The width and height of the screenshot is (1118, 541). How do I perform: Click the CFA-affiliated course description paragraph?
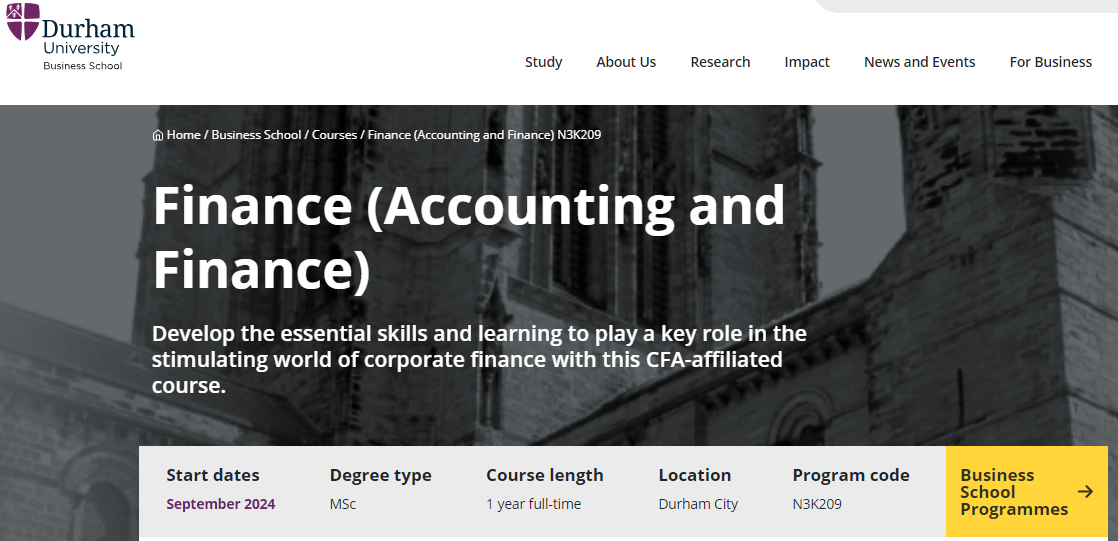click(479, 359)
